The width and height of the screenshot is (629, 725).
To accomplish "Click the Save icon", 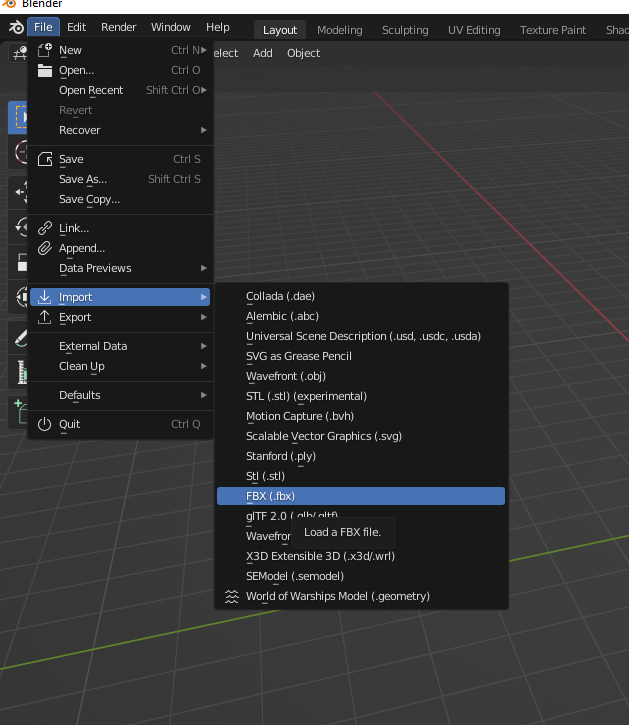I will 44,159.
